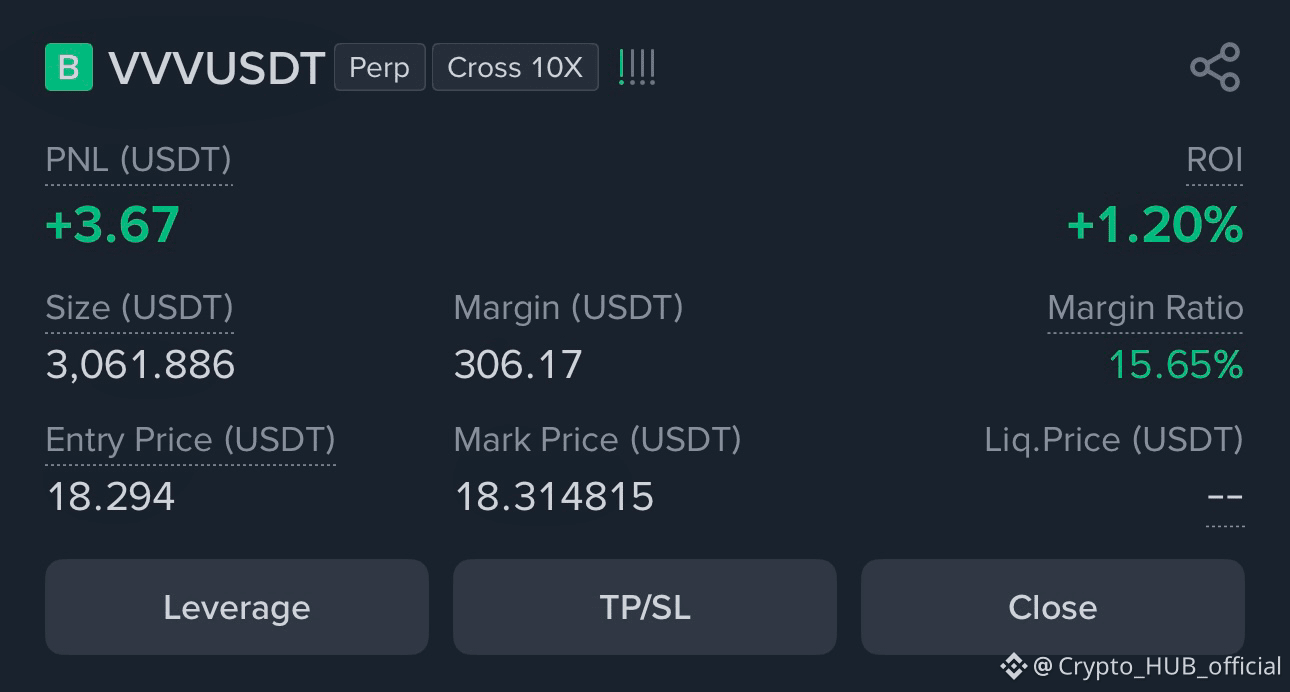Tap the Margin Ratio label

1145,308
